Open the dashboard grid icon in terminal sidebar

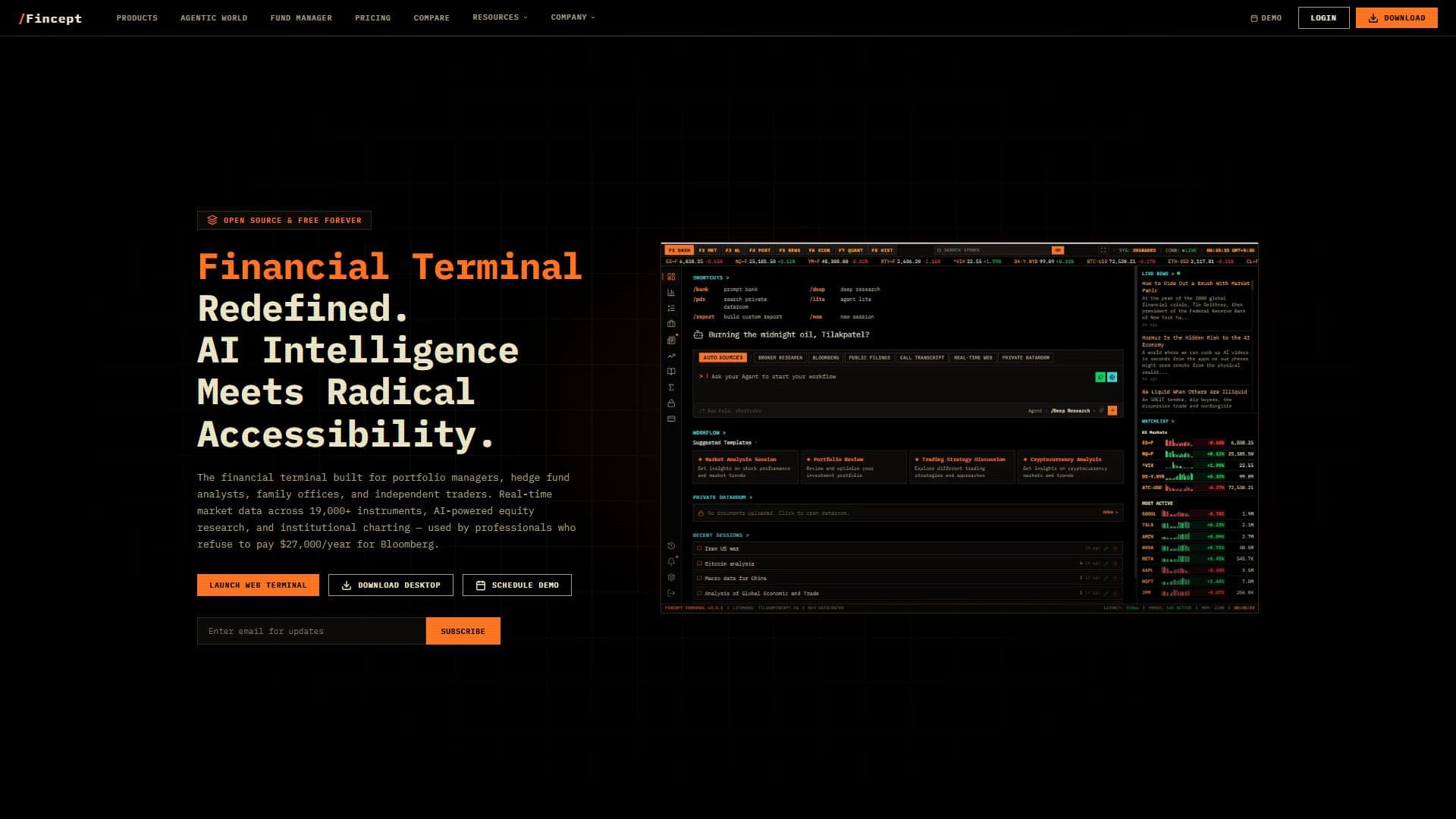(x=671, y=277)
